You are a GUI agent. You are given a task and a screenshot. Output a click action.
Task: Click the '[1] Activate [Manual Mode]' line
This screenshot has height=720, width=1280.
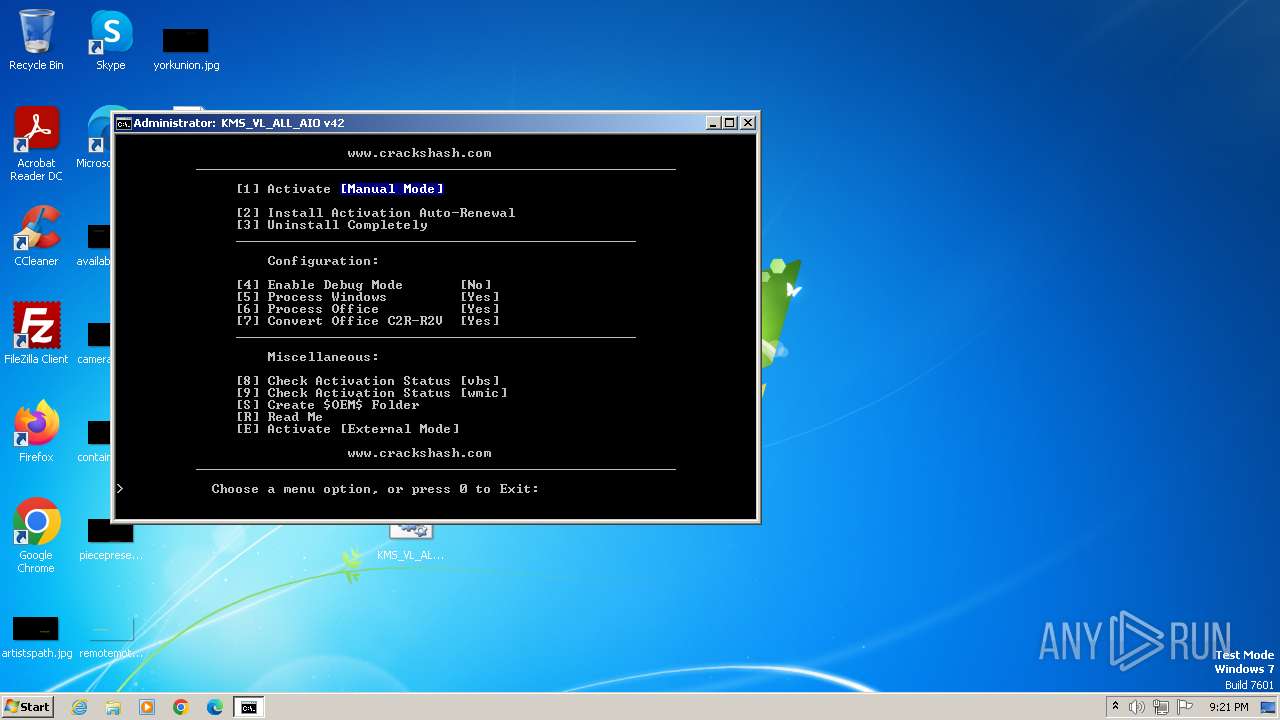point(340,189)
